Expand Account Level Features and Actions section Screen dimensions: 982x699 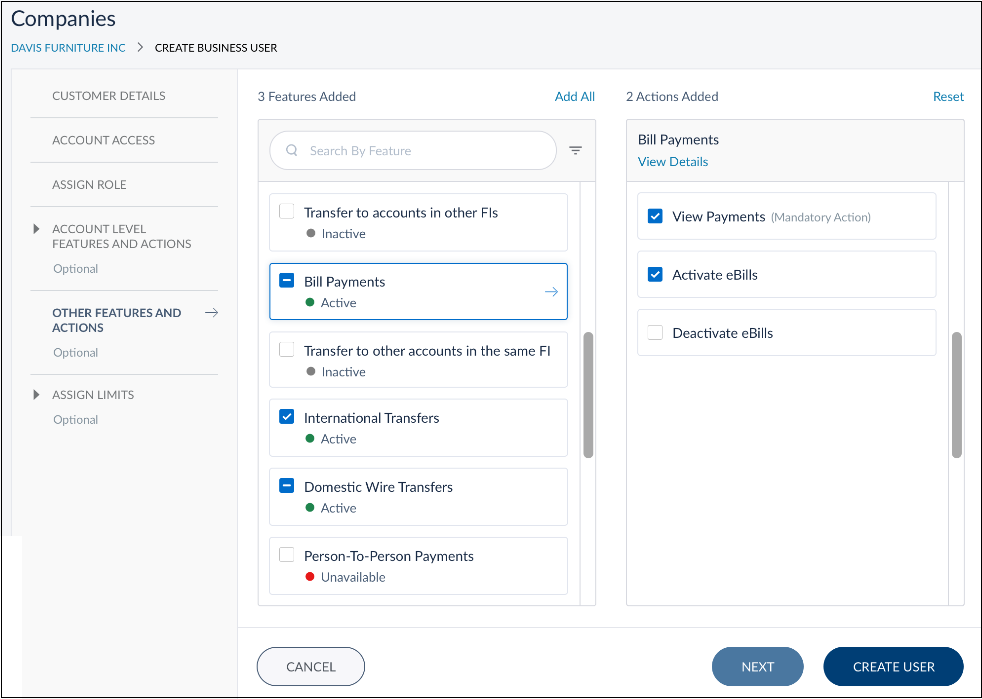pos(37,230)
